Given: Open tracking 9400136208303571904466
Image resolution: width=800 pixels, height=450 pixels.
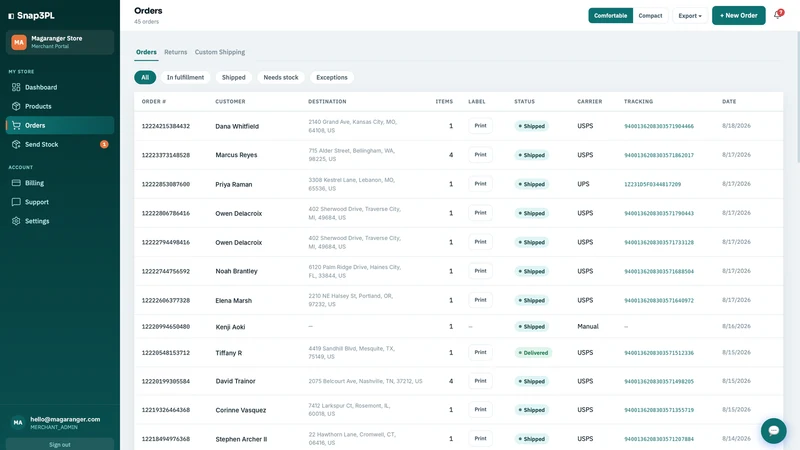Looking at the screenshot, I should [659, 126].
